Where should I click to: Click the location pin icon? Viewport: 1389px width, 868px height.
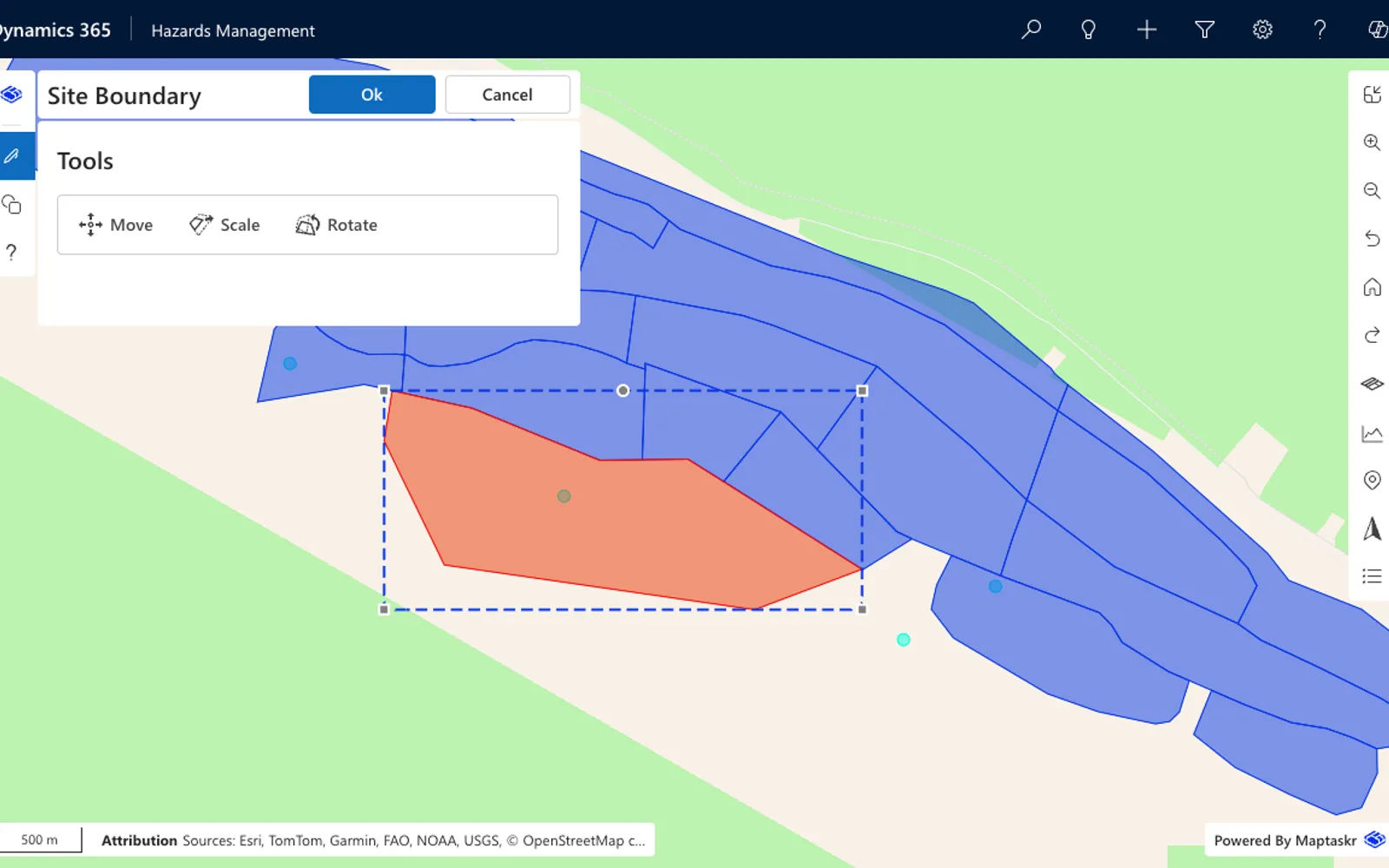[1372, 480]
